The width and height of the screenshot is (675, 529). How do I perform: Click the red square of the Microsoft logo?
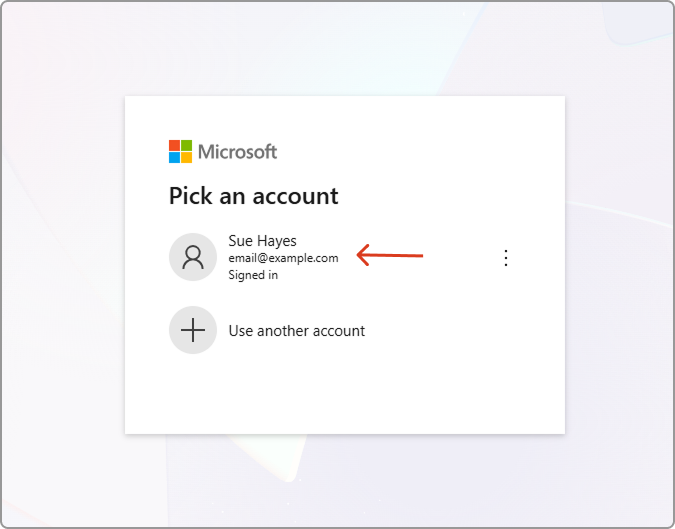pos(174,146)
